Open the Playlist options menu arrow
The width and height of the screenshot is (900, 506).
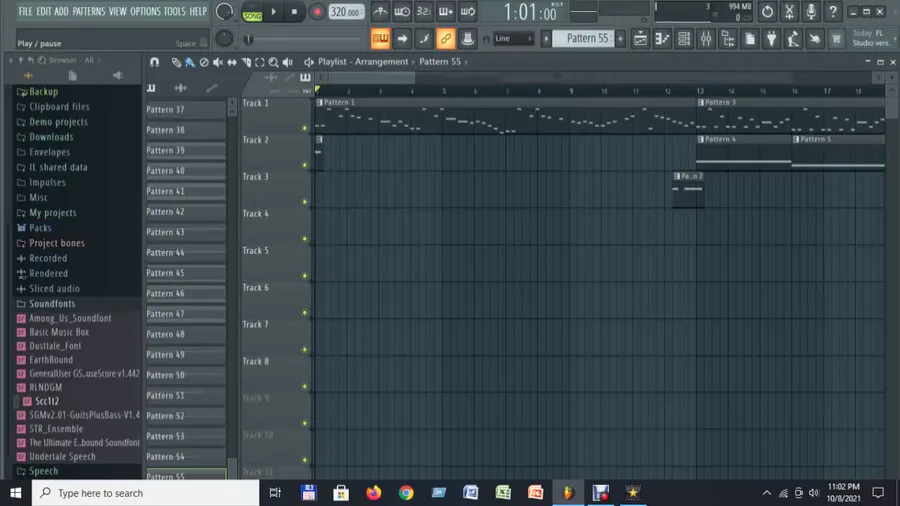[x=309, y=62]
